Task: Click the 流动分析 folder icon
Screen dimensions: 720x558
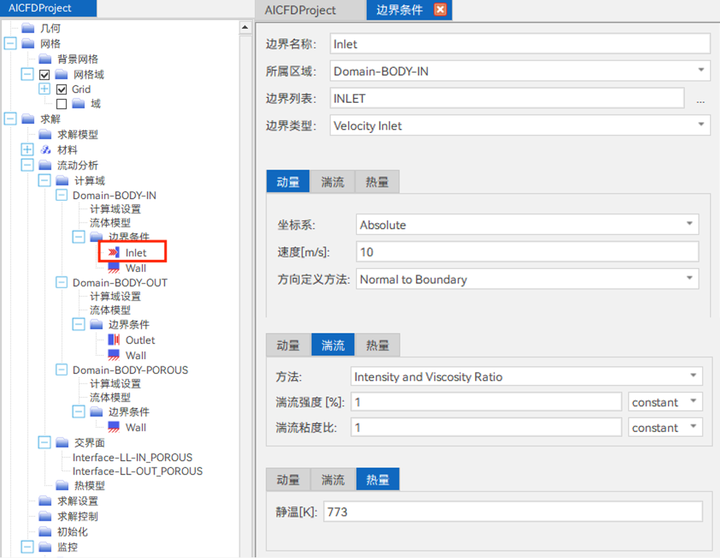Action: (x=45, y=165)
